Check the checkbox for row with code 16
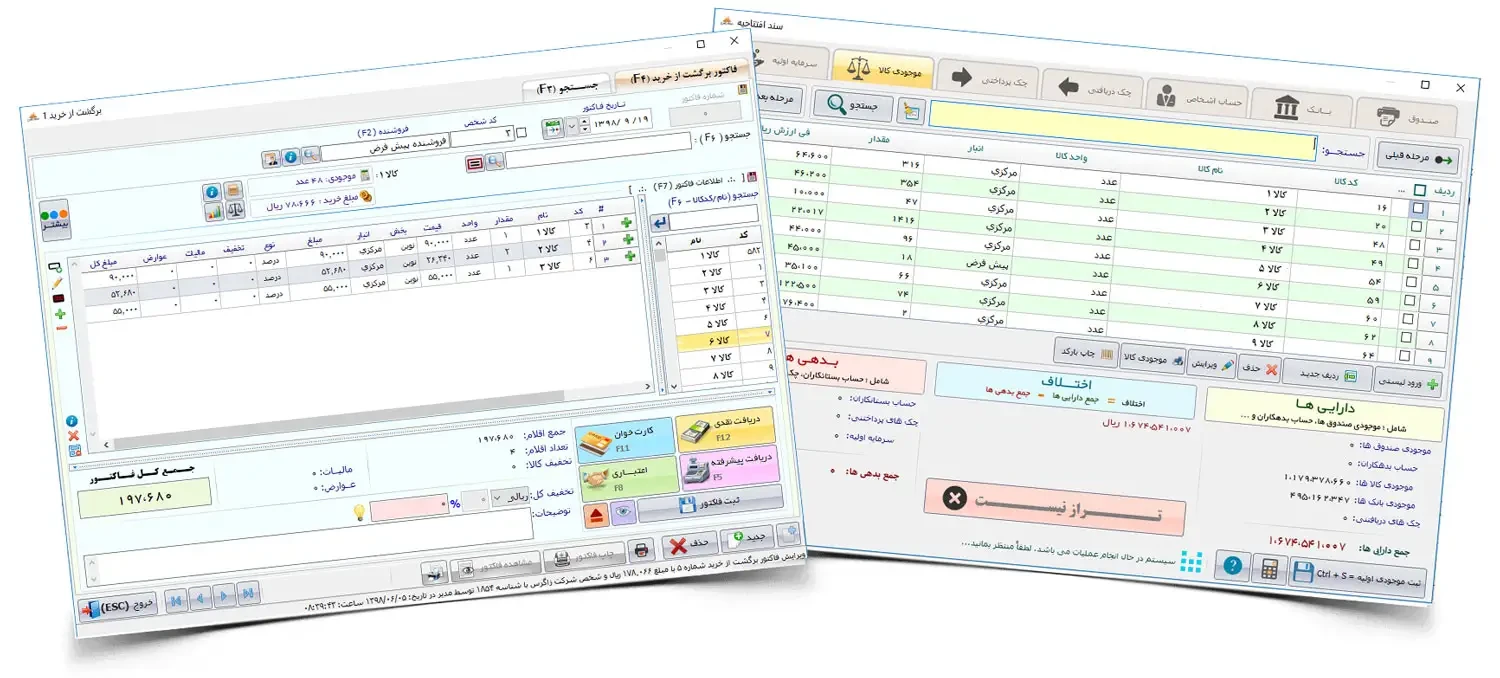Viewport: 1500px width, 678px height. [1418, 208]
